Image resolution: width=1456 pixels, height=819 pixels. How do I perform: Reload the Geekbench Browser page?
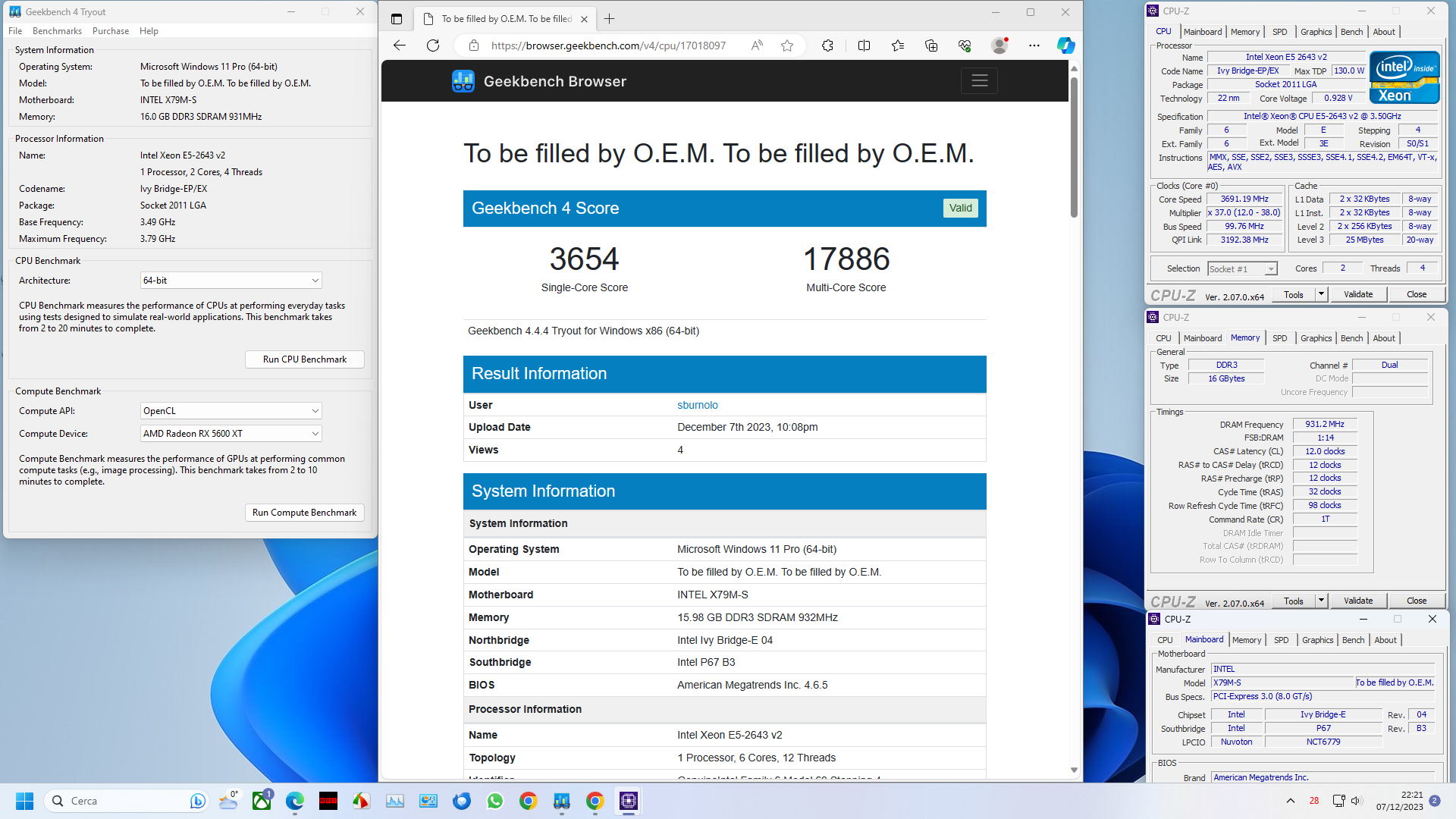coord(433,45)
